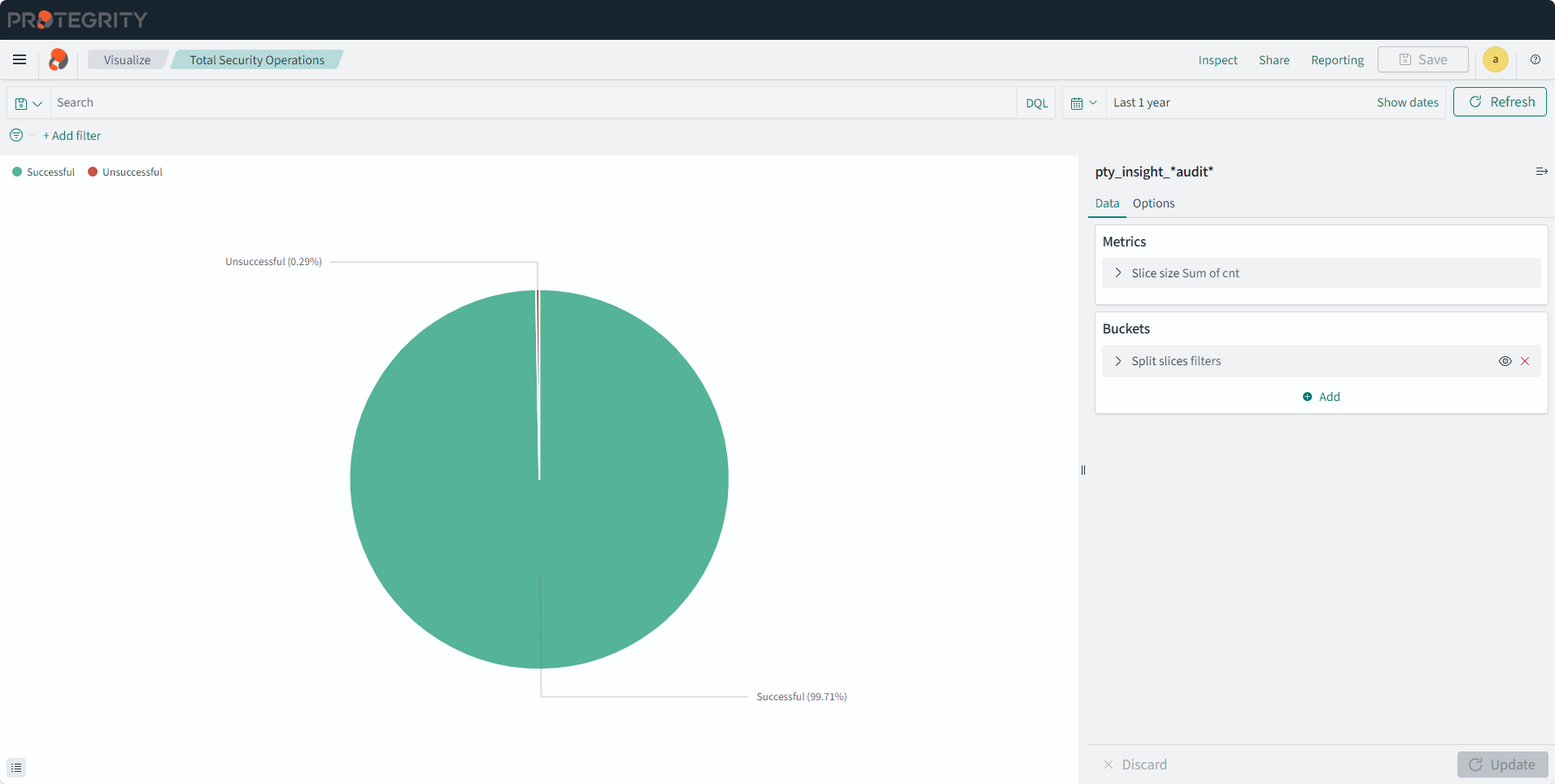Expand Slice size Sum of cnt metric
The width and height of the screenshot is (1555, 784).
tap(1118, 273)
